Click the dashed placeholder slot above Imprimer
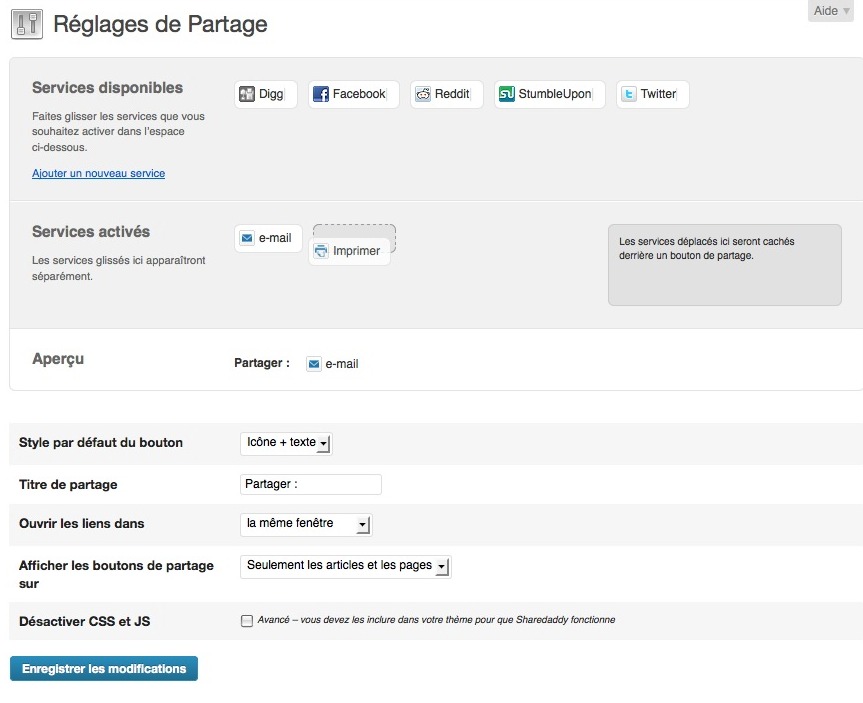Screen dimensions: 863x703 (354, 231)
